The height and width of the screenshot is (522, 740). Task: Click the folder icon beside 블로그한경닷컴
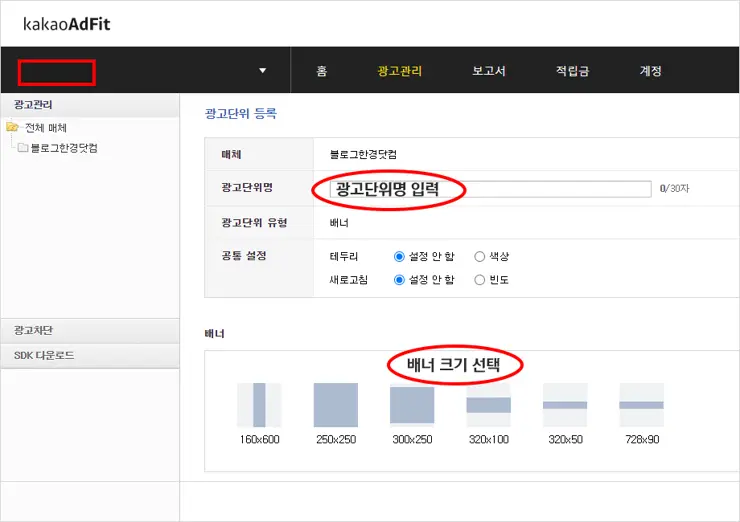23,148
